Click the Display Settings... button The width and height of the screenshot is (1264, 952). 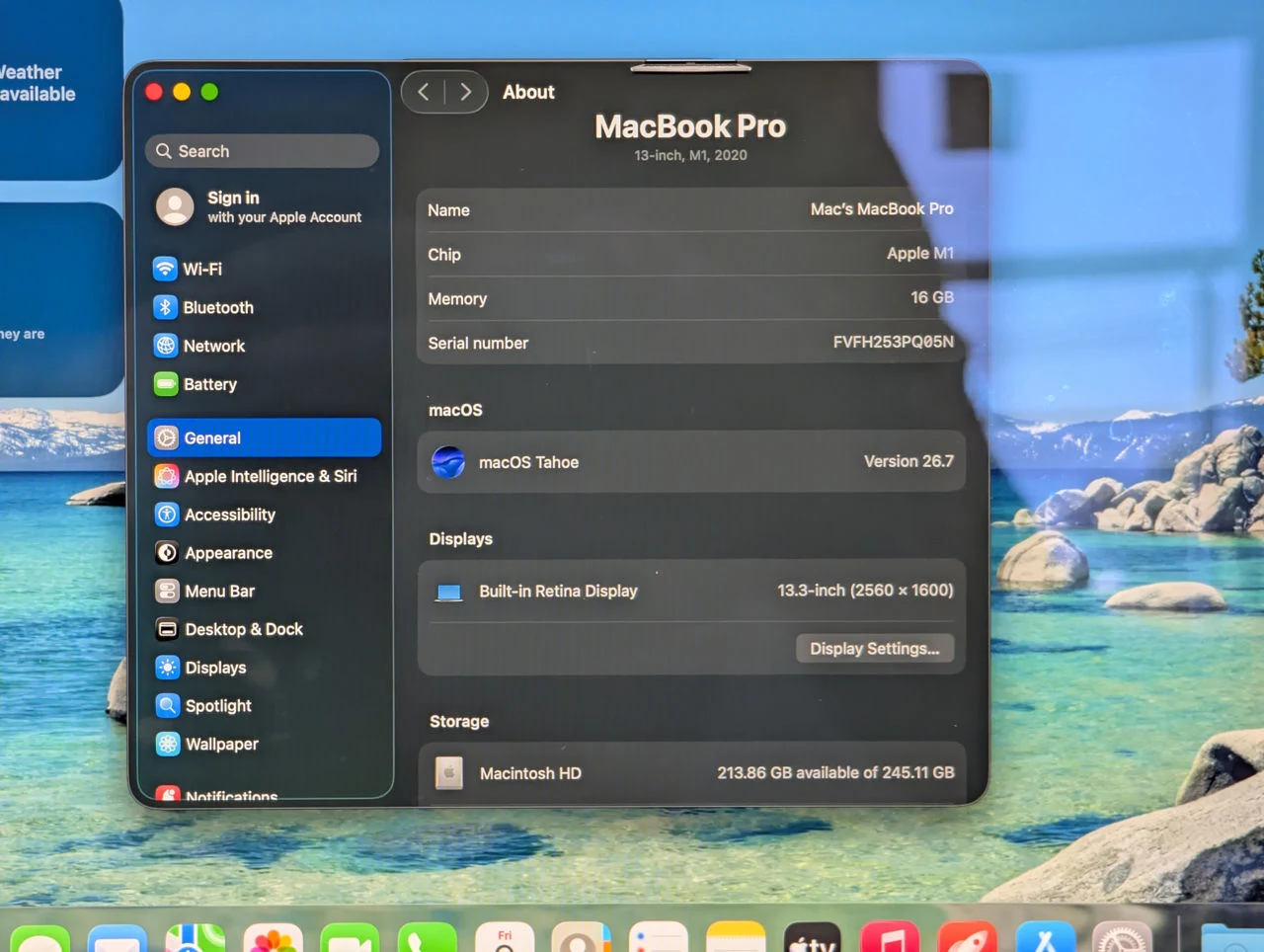pos(875,648)
